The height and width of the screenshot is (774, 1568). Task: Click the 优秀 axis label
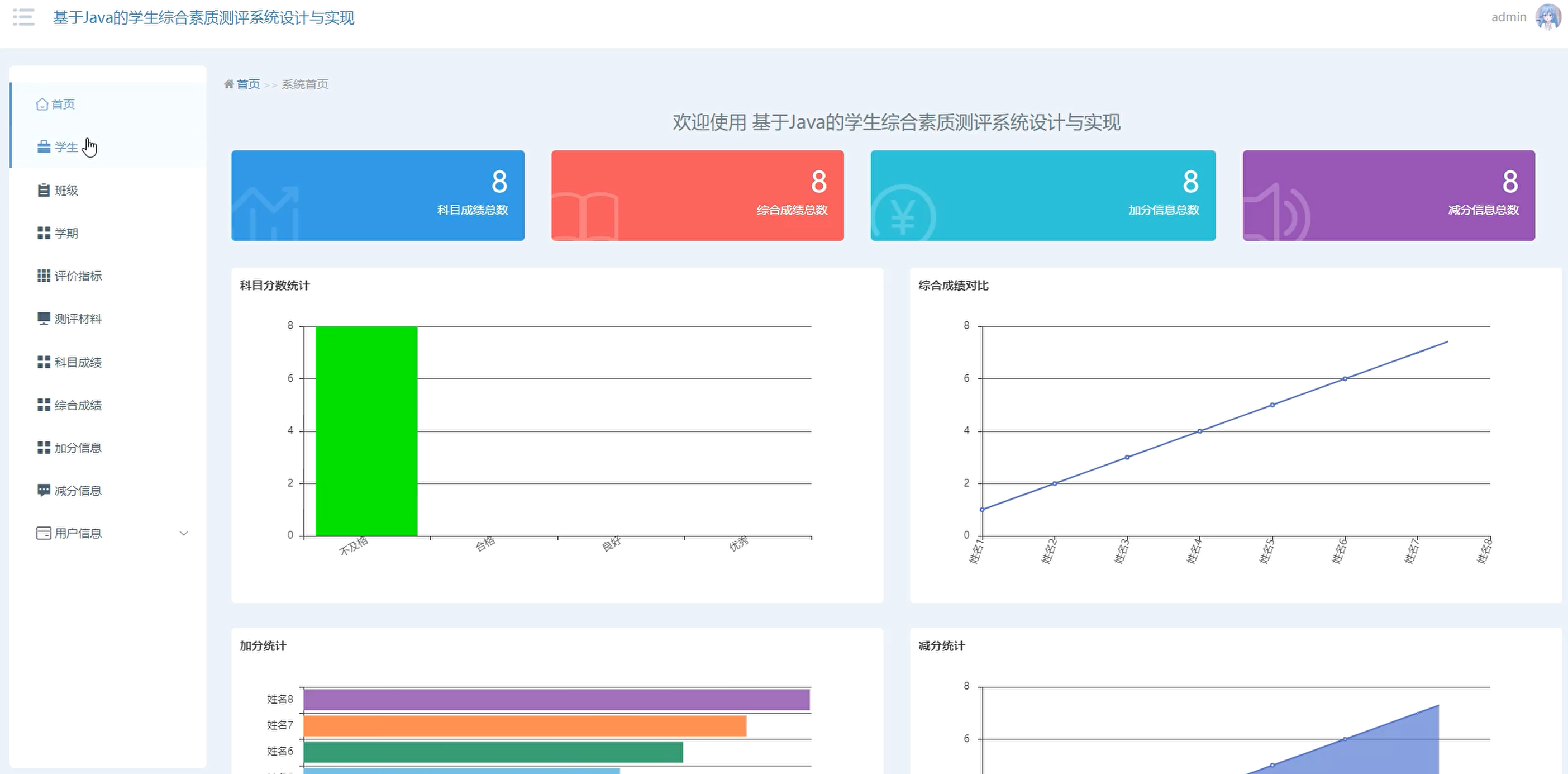(739, 544)
